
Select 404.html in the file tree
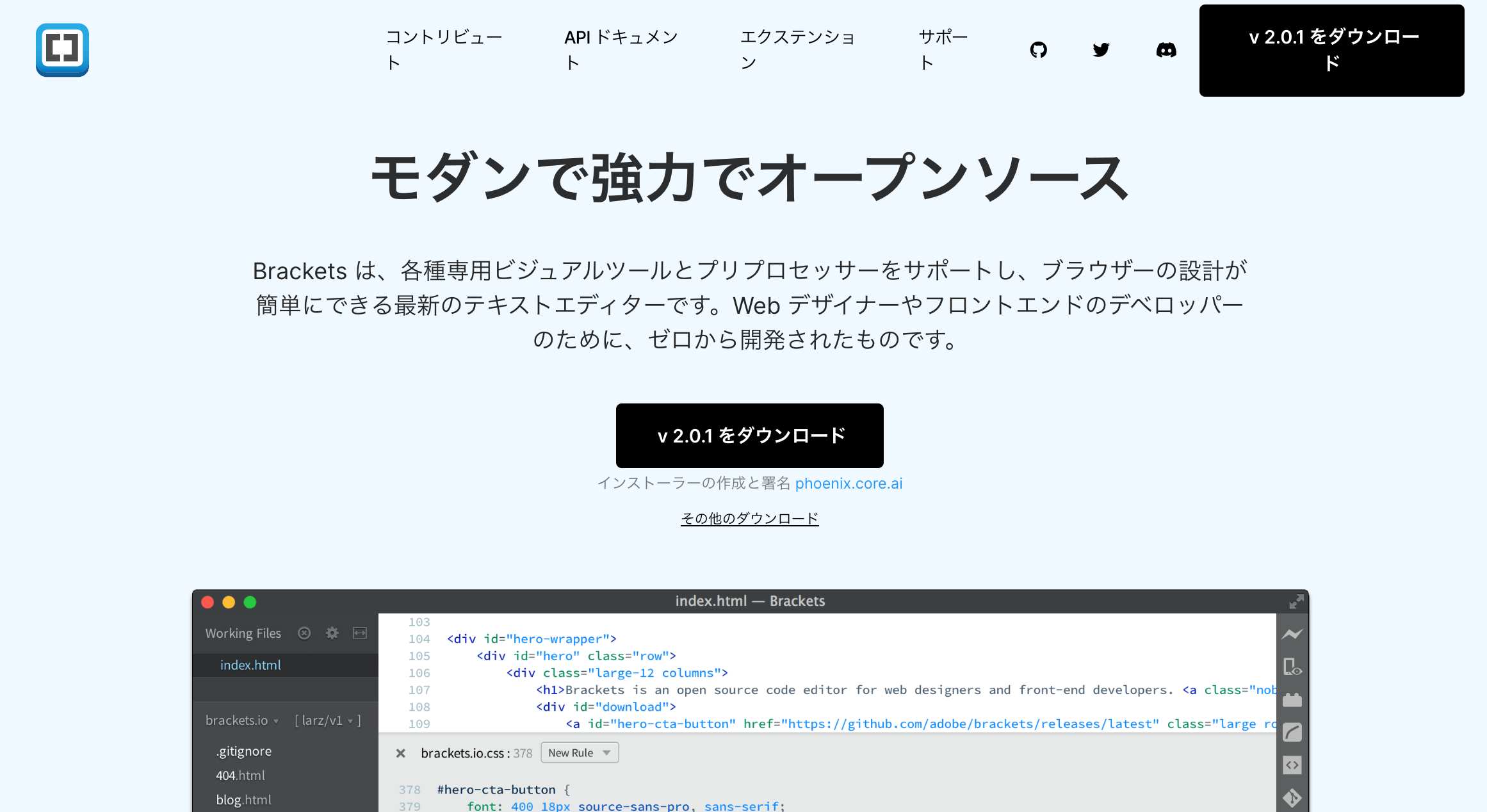(x=240, y=775)
